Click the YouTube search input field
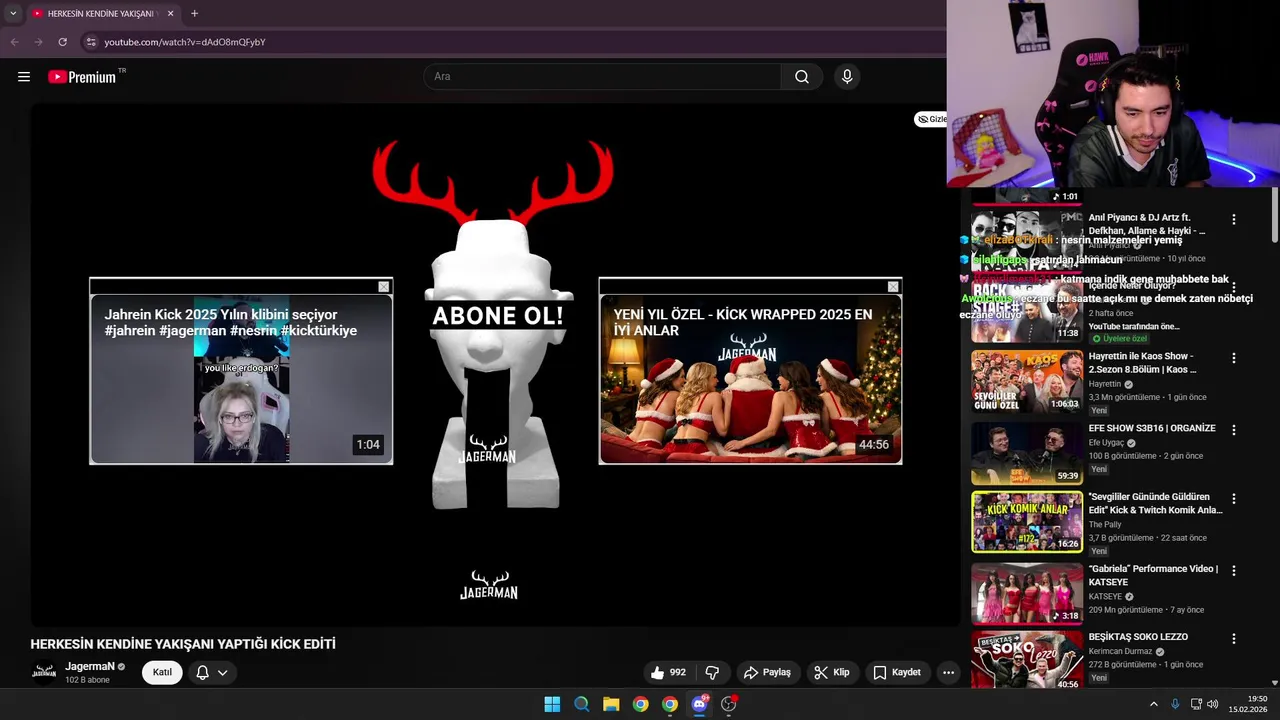This screenshot has width=1280, height=720. coord(603,77)
